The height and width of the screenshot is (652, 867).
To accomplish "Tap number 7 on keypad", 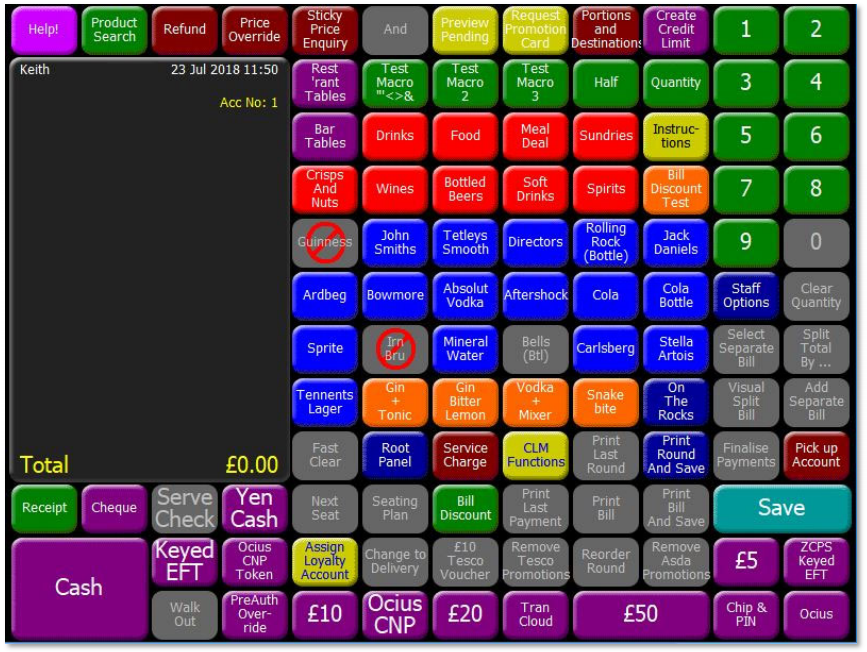I will click(x=746, y=189).
